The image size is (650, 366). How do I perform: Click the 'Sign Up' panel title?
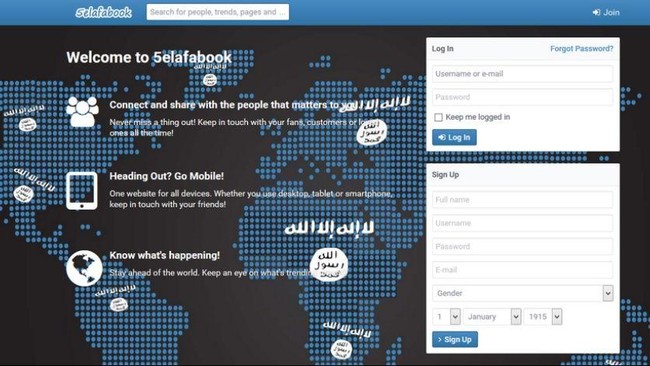(x=445, y=175)
